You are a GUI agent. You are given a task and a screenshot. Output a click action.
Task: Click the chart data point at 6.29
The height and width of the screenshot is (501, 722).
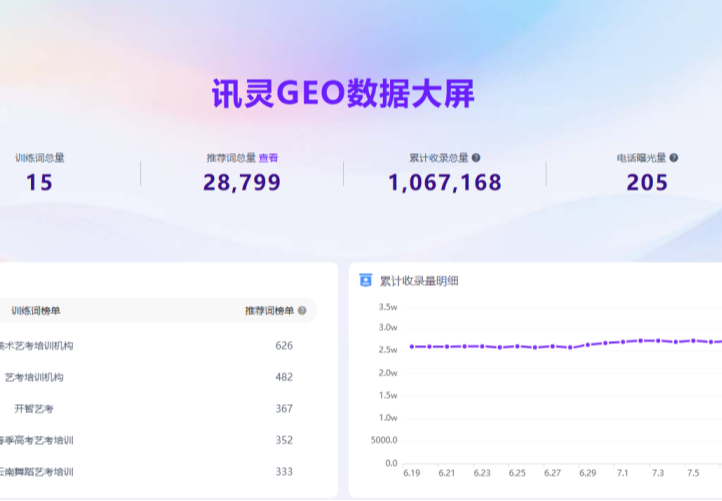point(588,344)
